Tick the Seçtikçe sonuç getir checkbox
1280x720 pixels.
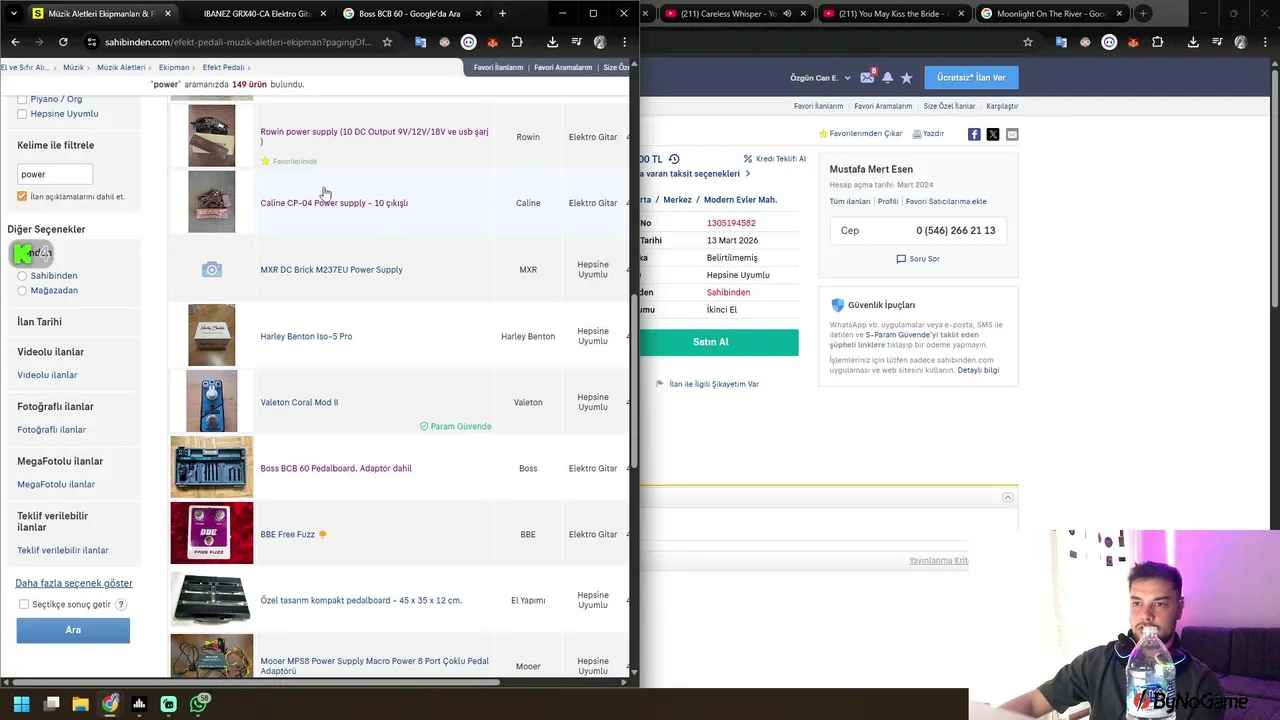24,604
